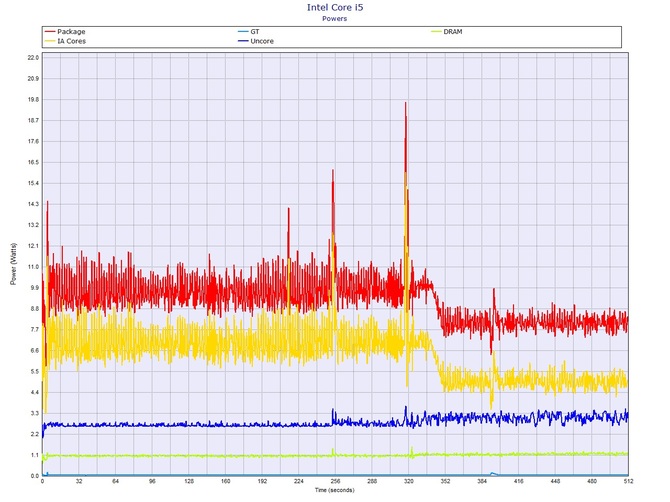This screenshot has width=670, height=502.
Task: Click the 11.0 value on the power axis
Action: pyautogui.click(x=33, y=267)
